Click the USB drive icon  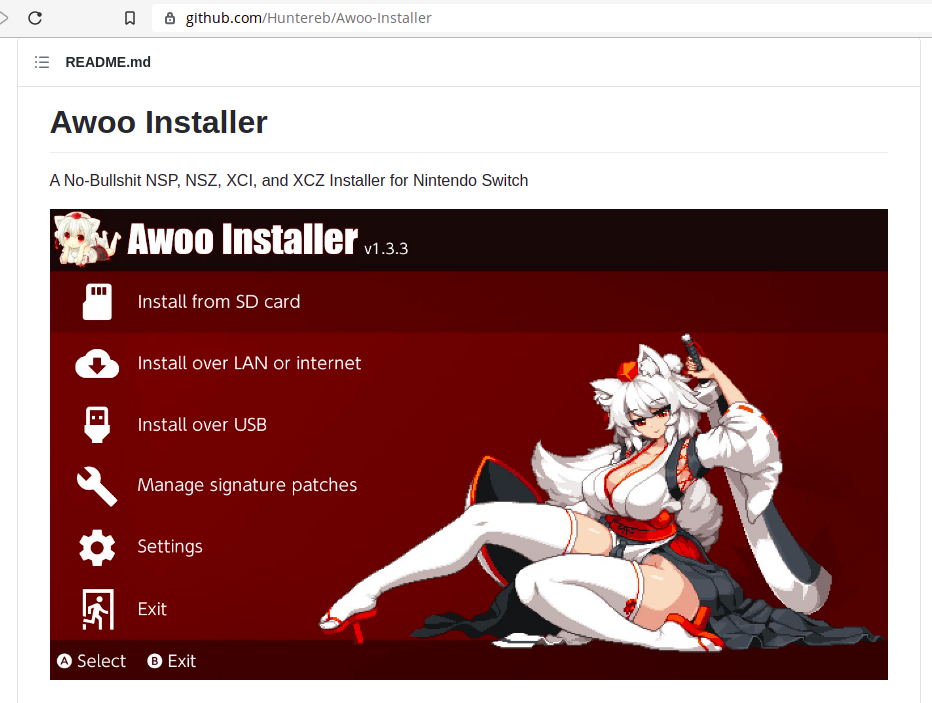(x=97, y=425)
